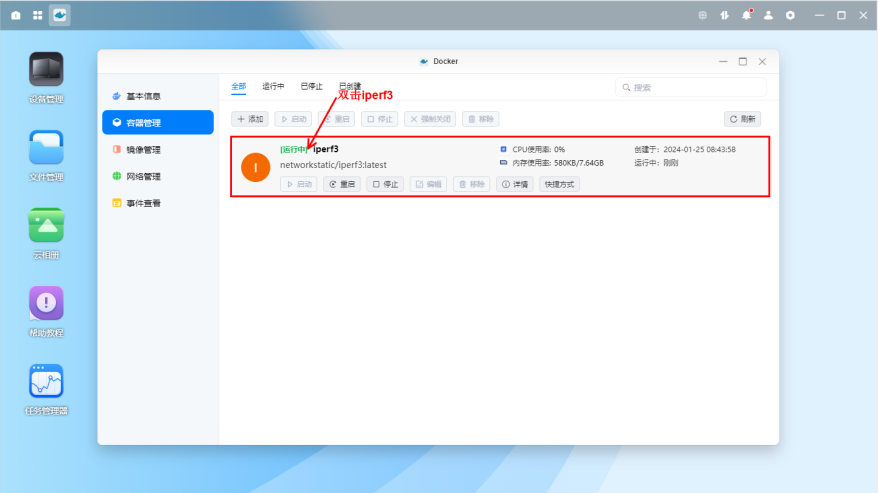Click the globe icon in top bar
This screenshot has height=493, width=878.
(702, 15)
